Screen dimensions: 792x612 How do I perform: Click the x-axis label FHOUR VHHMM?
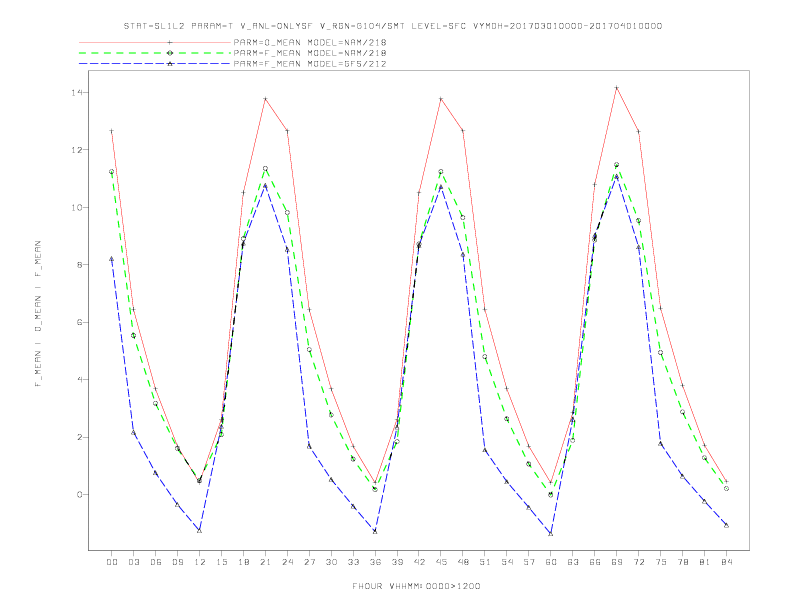[x=416, y=586]
